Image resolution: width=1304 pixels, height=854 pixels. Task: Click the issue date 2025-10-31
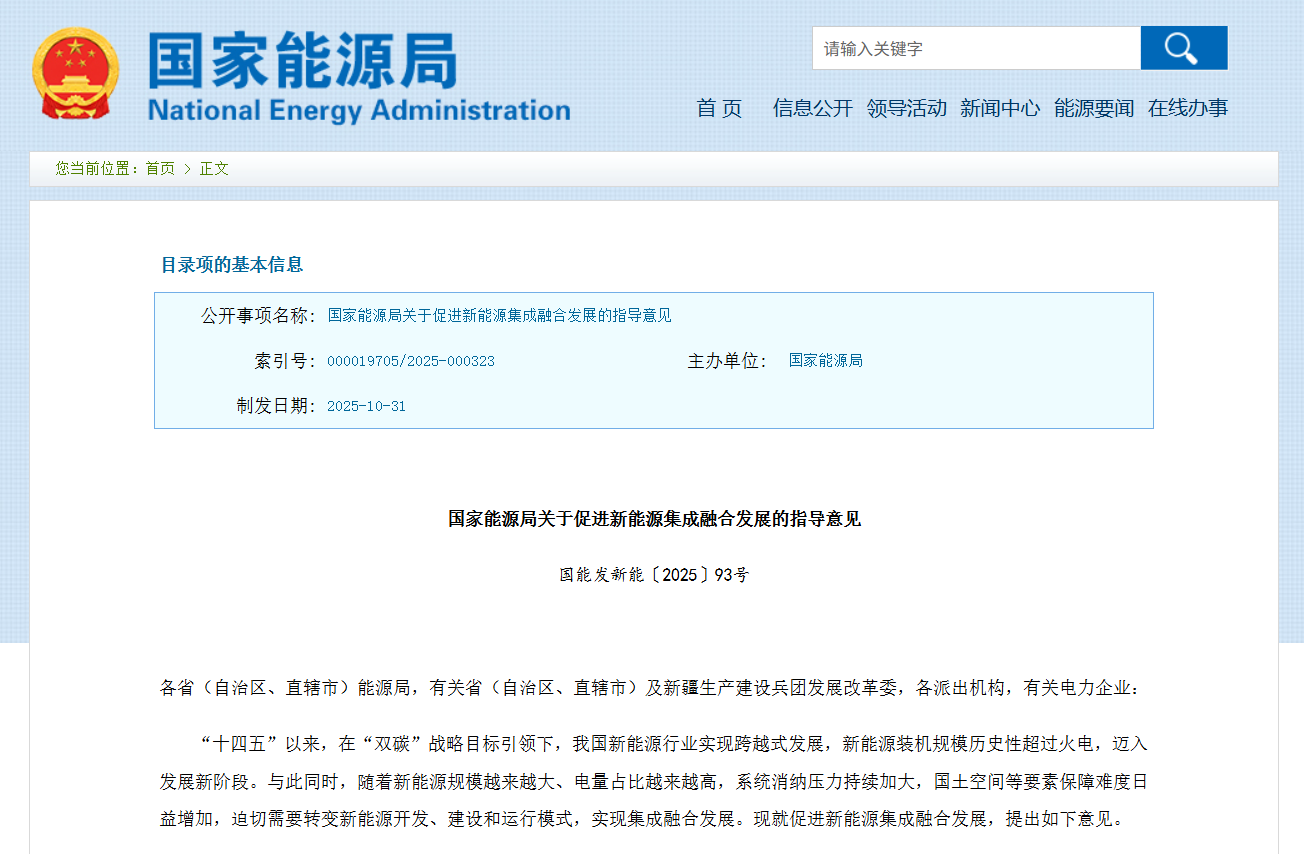[366, 405]
